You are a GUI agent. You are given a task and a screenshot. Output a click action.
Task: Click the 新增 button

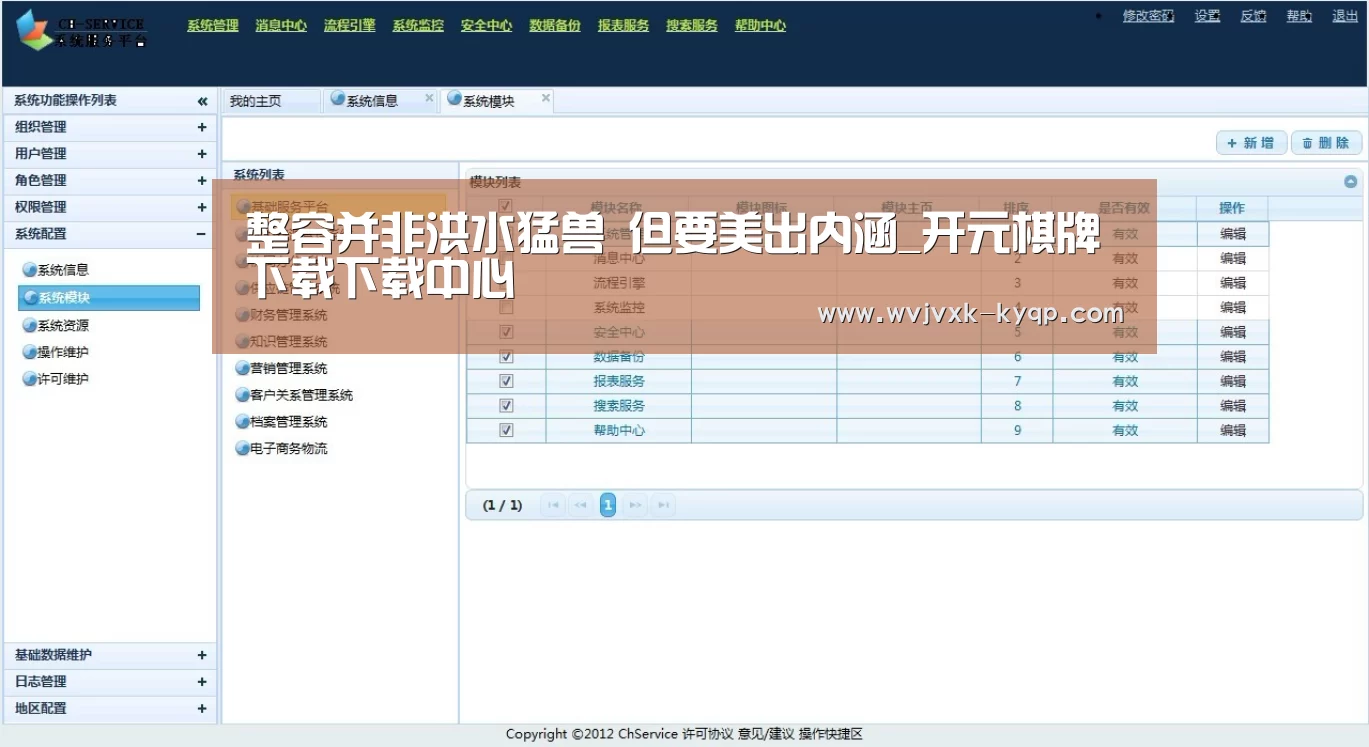click(x=1251, y=143)
